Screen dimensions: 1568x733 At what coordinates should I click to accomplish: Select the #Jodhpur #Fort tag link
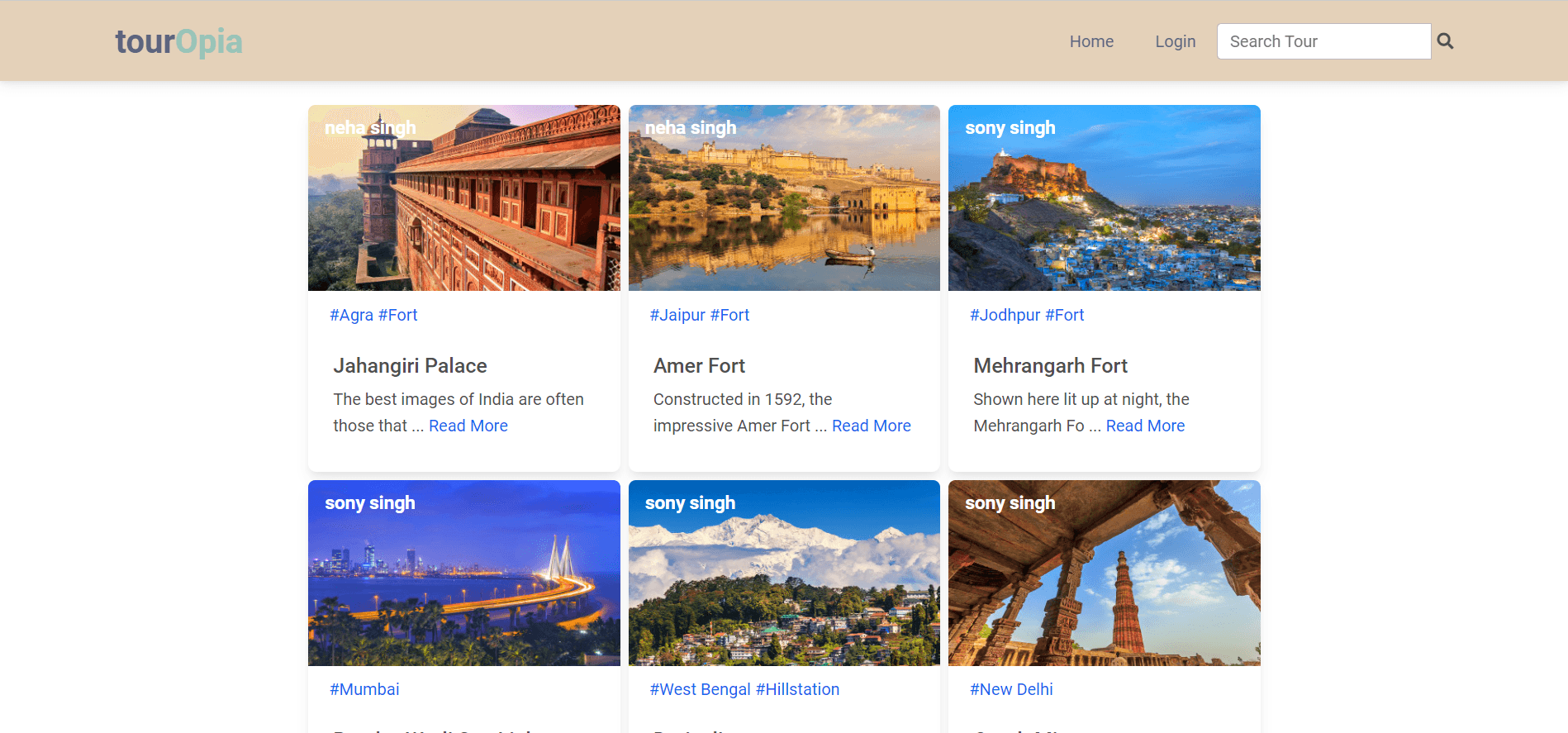[1026, 315]
